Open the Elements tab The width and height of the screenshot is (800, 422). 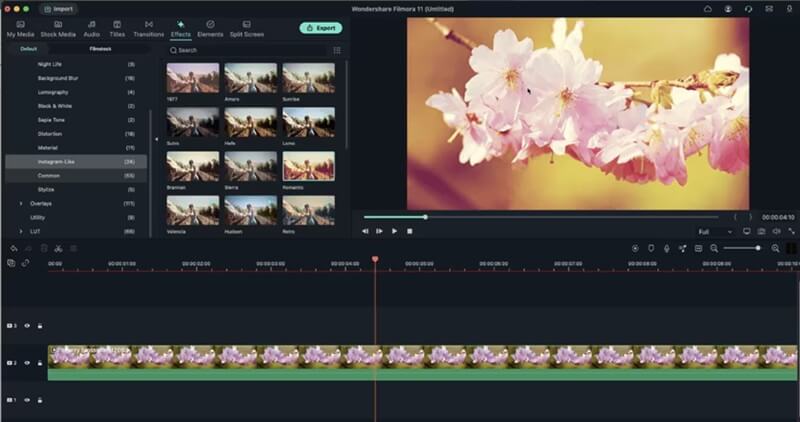coord(210,29)
